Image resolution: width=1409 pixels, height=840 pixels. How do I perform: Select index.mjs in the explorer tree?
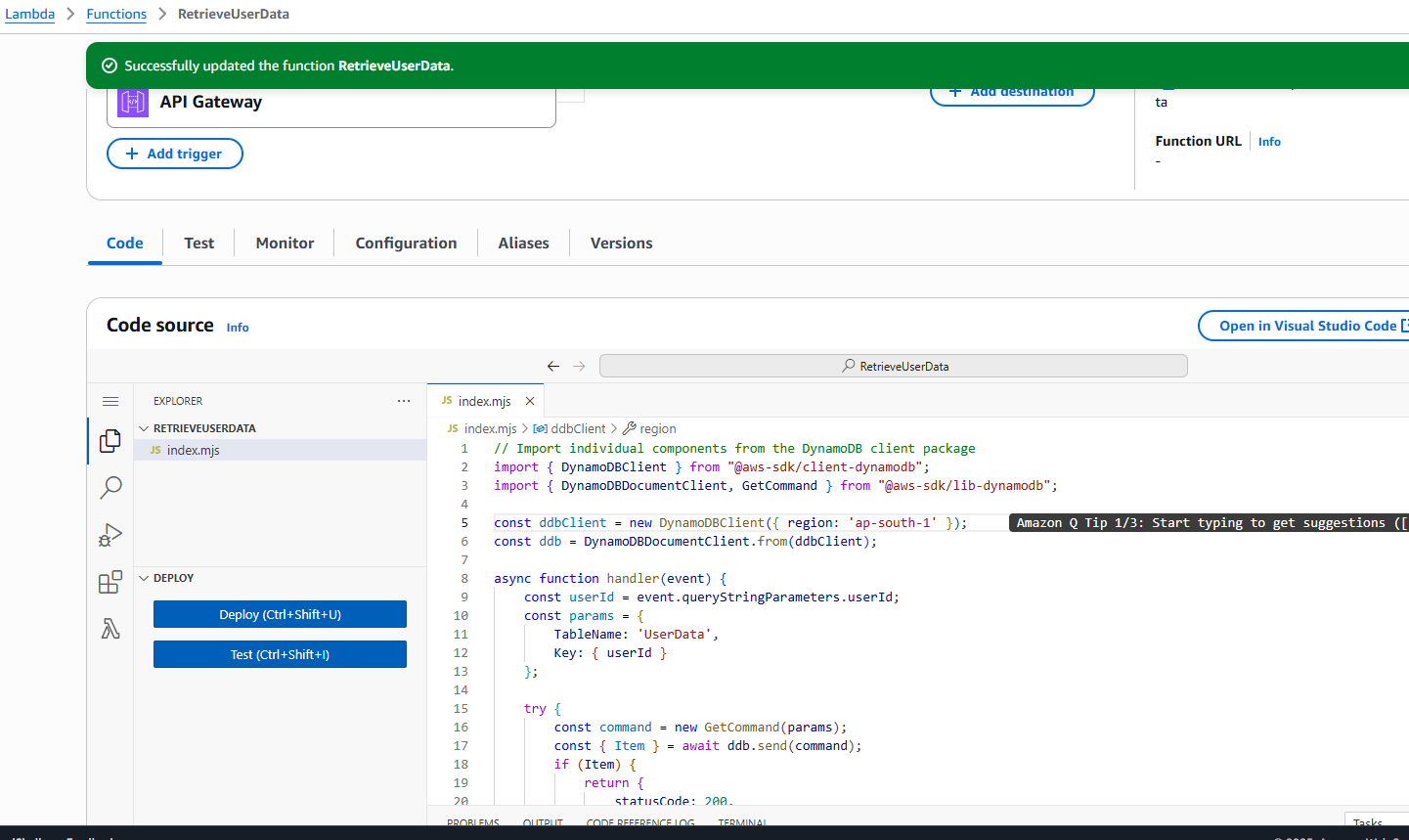(280, 450)
